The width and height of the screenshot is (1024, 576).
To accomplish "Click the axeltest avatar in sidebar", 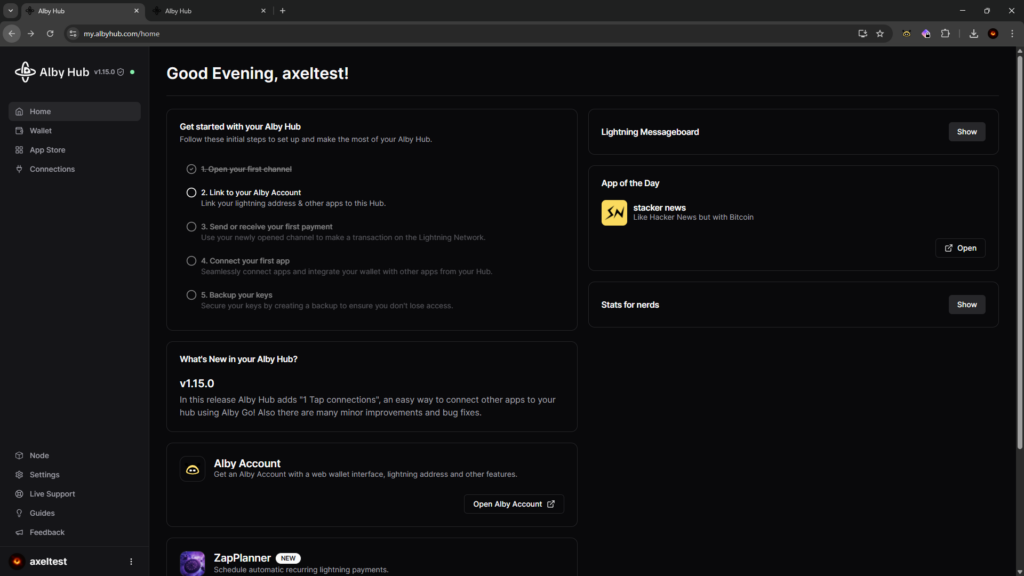I will coord(17,561).
